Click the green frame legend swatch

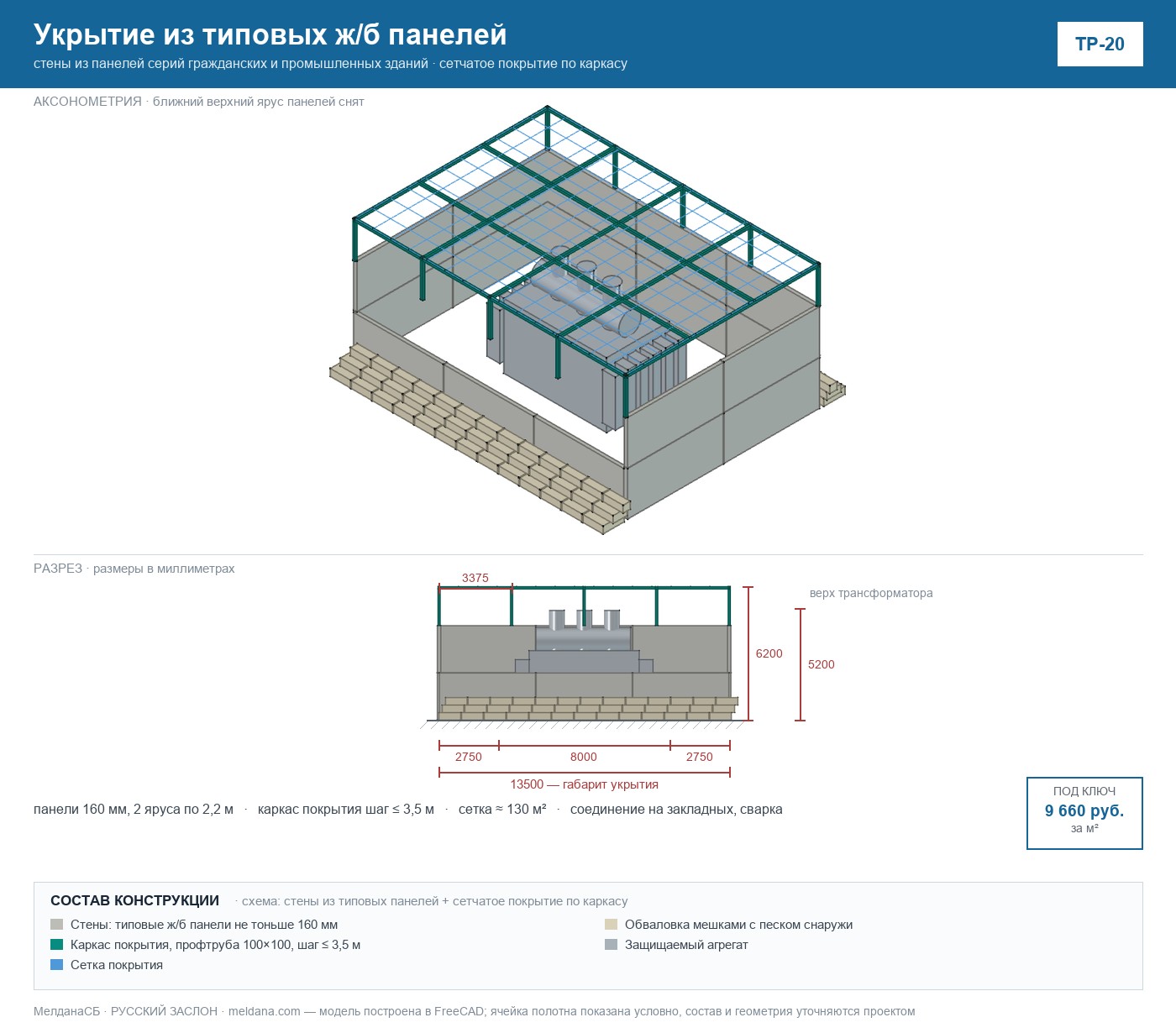[x=57, y=945]
